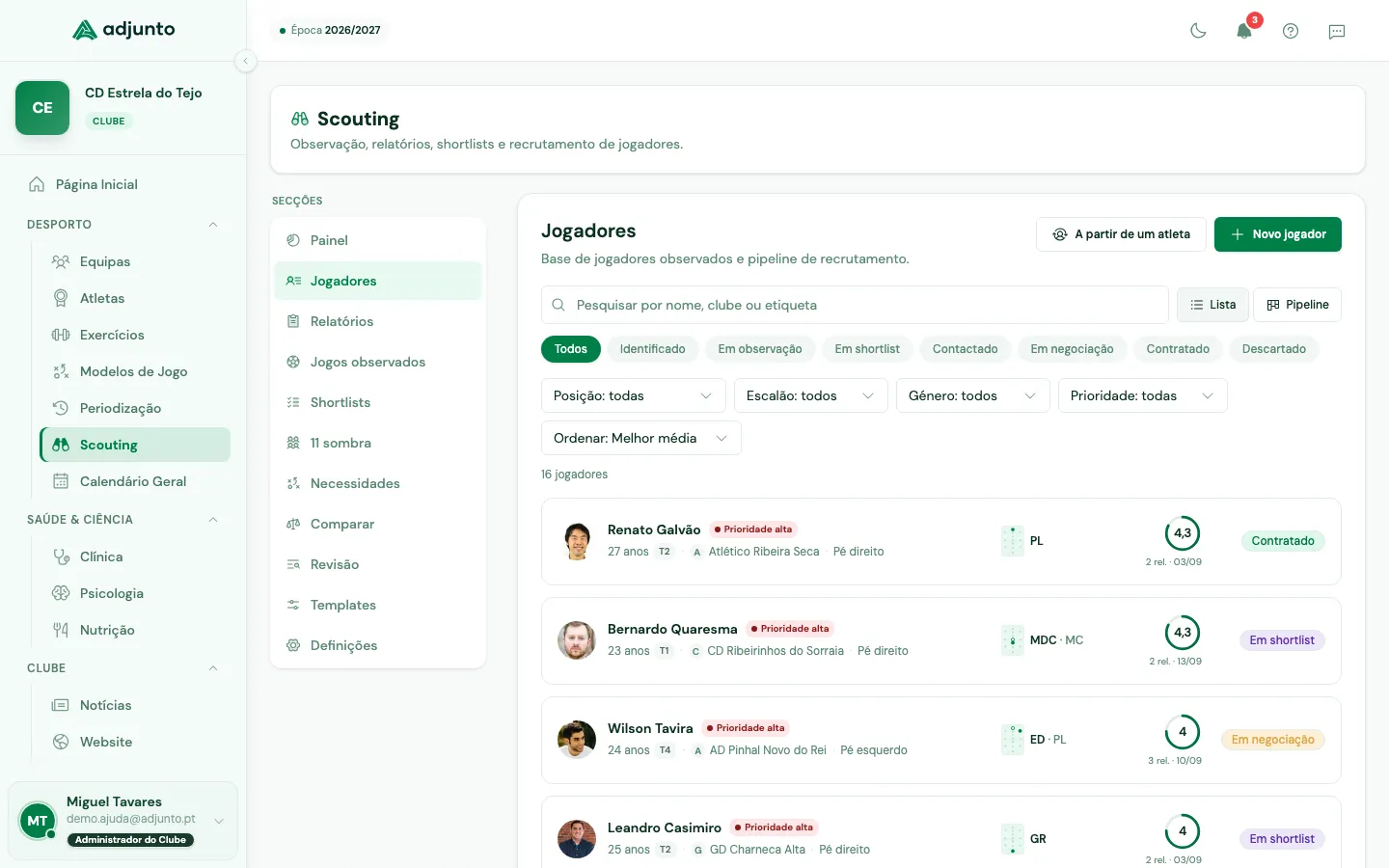
Task: Open Website in sidebar
Action: 135,742
